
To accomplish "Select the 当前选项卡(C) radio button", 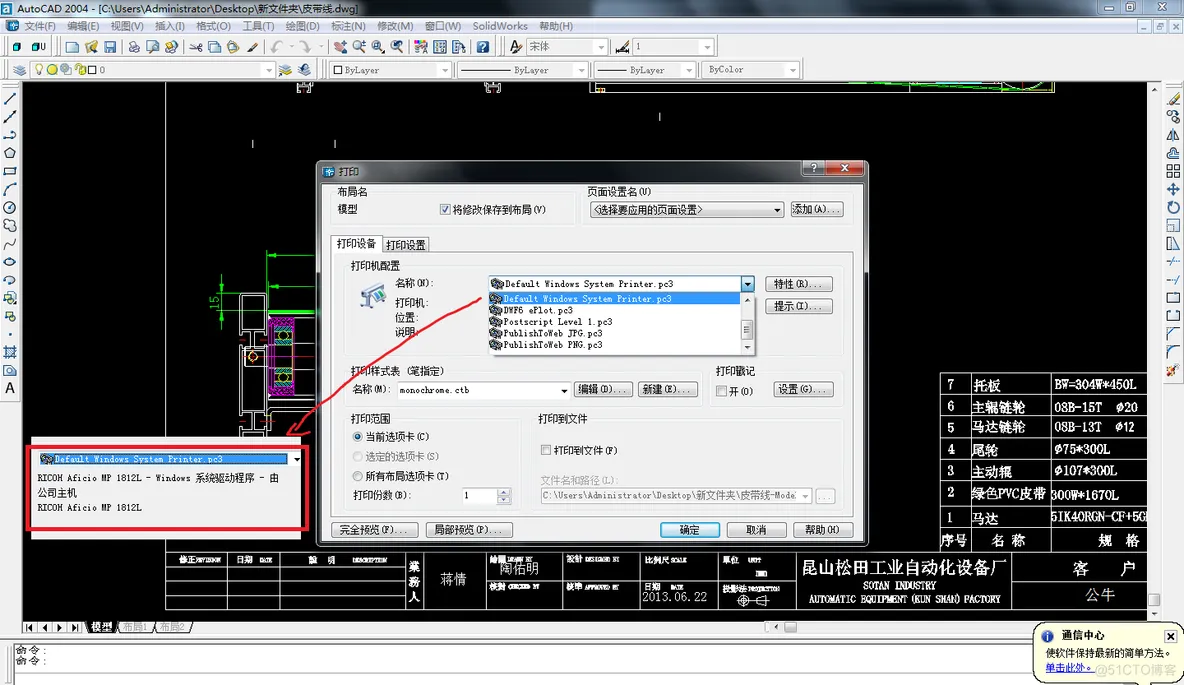I will point(357,437).
